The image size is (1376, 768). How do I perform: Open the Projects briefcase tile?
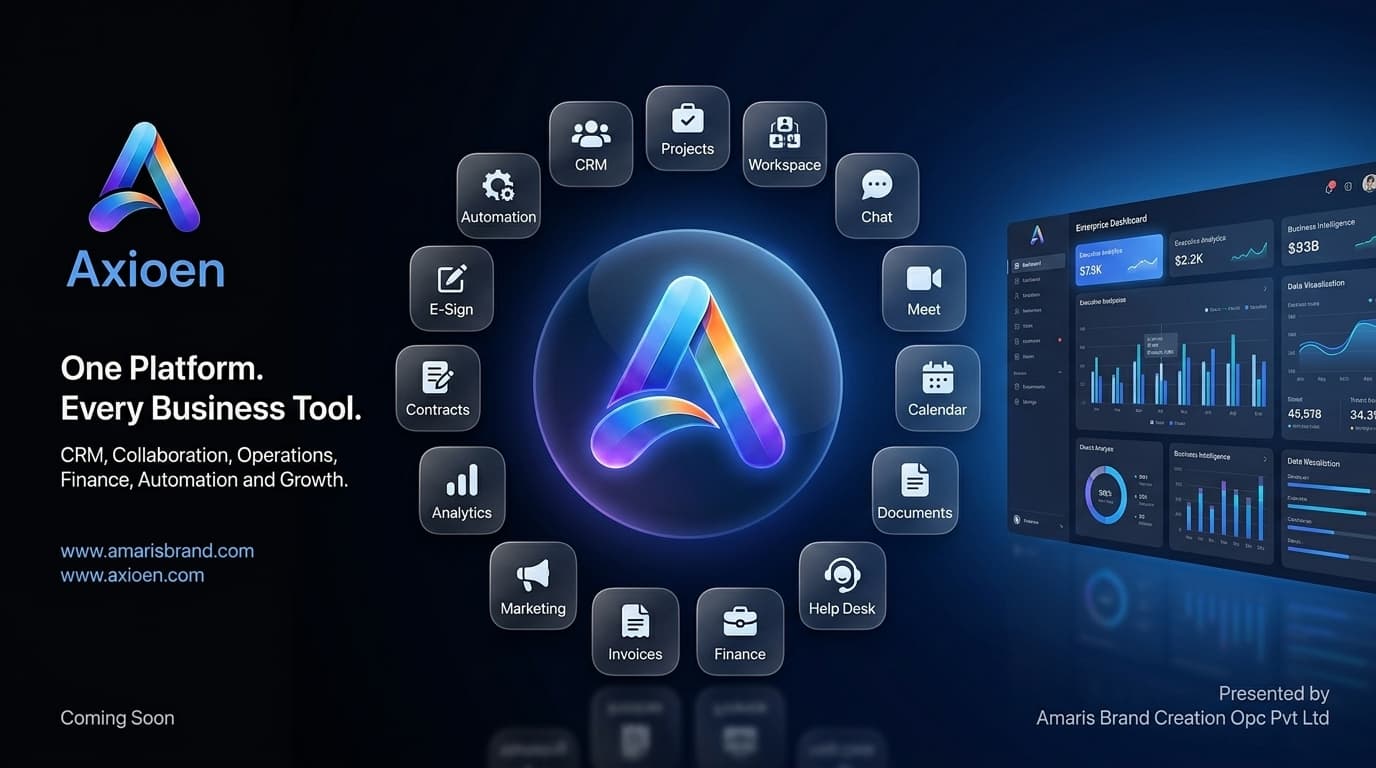tap(687, 128)
